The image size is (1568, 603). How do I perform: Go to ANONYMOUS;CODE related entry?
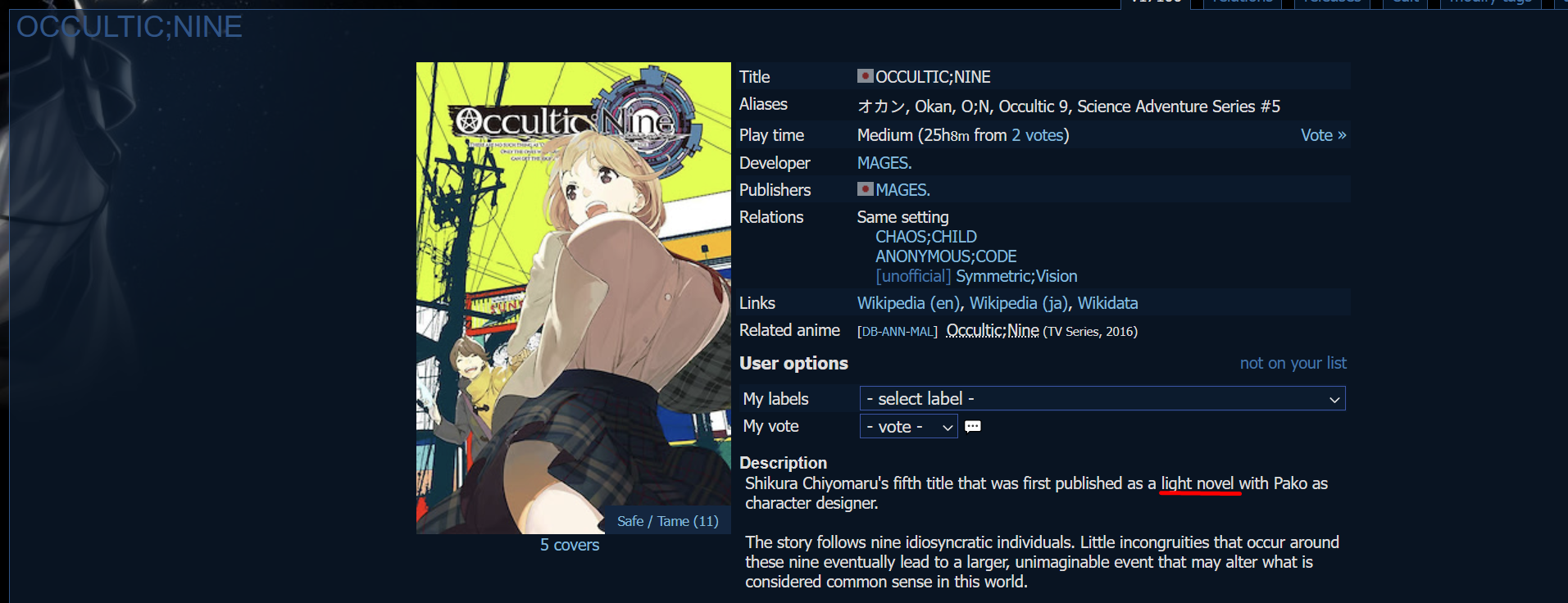[946, 256]
